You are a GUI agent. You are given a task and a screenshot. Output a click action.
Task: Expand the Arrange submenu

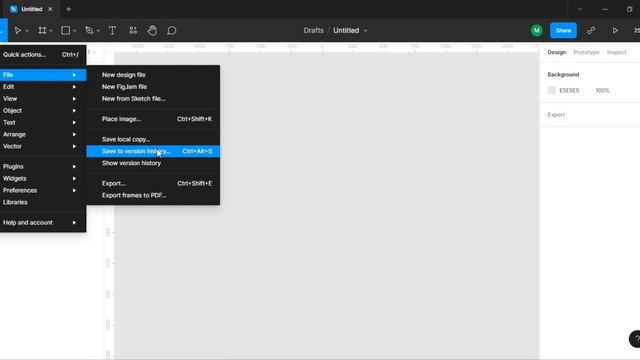click(x=43, y=134)
